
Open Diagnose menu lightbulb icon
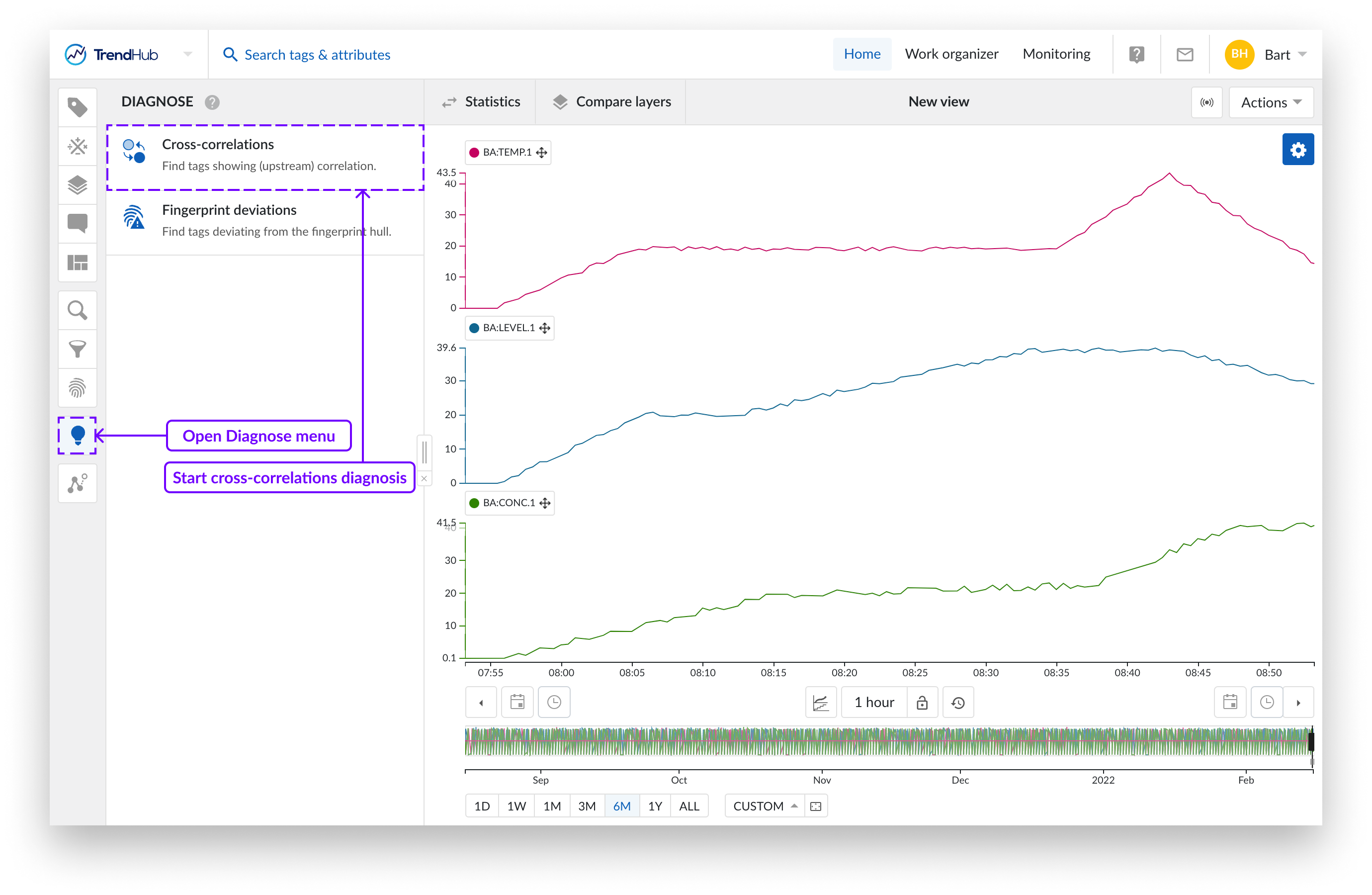click(77, 436)
